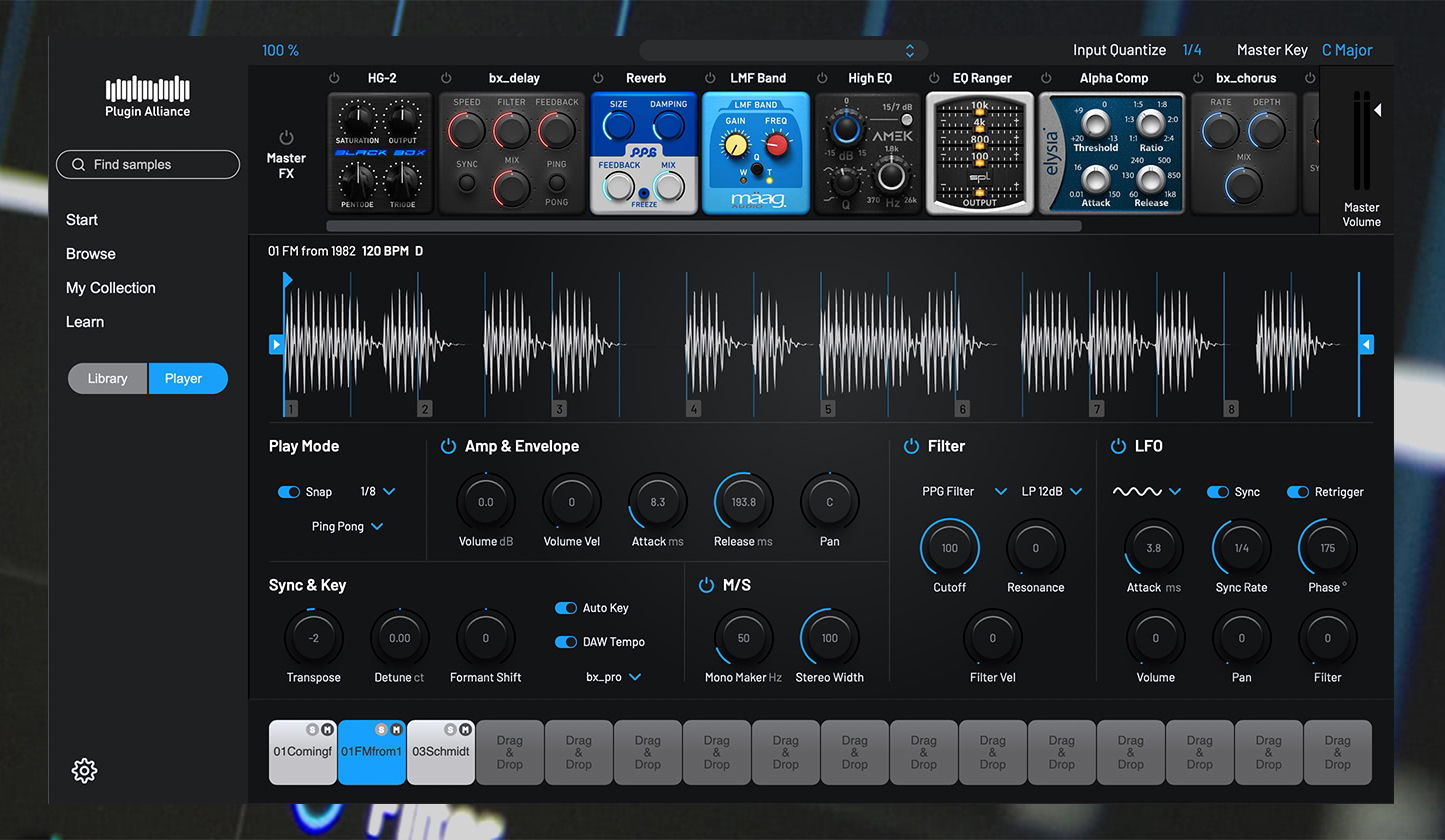The width and height of the screenshot is (1445, 840).
Task: Toggle power icon next to Filter section
Action: pyautogui.click(x=911, y=446)
